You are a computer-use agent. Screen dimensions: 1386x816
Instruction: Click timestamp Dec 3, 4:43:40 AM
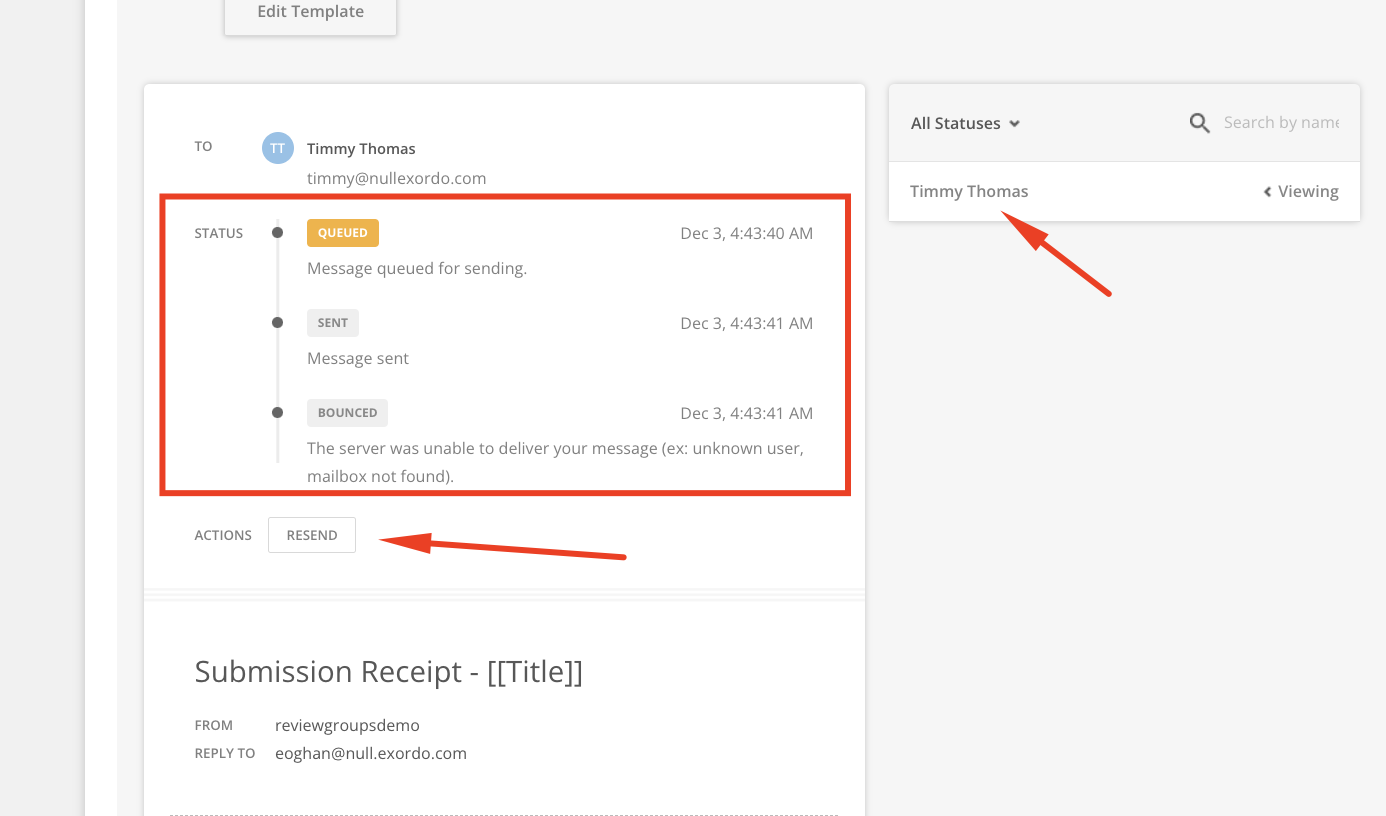[x=747, y=233]
